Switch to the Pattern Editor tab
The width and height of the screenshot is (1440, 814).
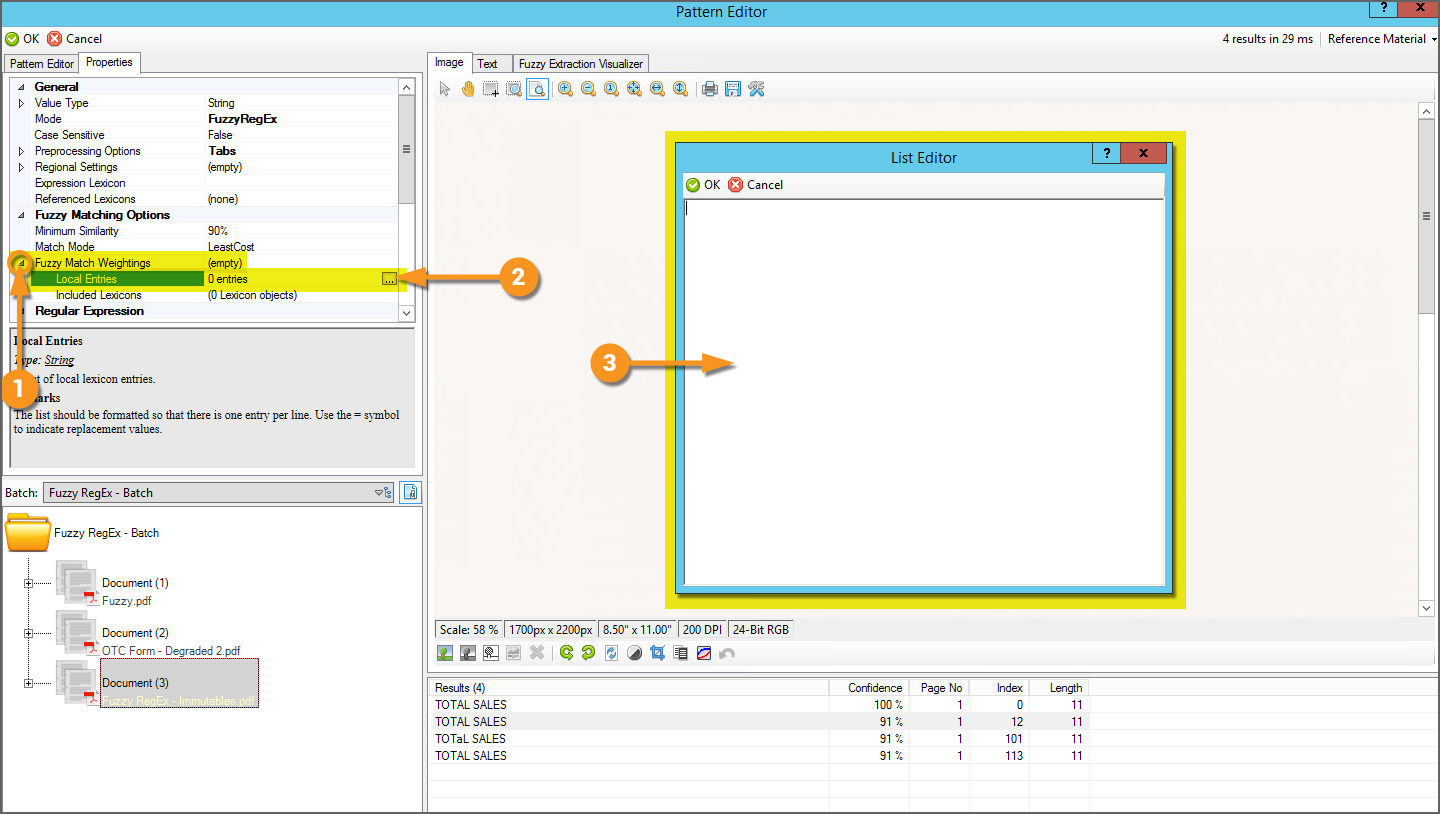coord(42,64)
